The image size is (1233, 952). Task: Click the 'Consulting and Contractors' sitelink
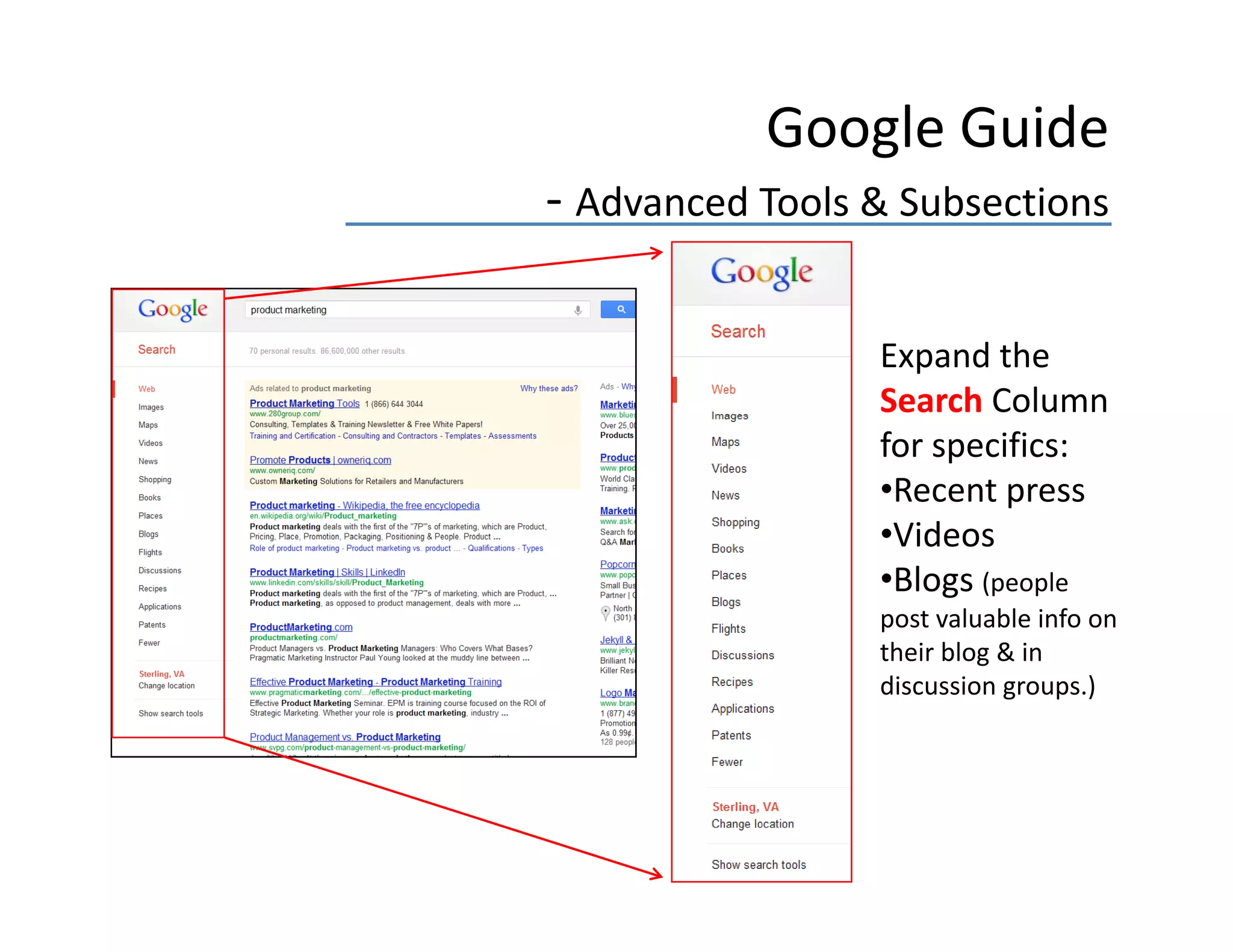click(390, 436)
